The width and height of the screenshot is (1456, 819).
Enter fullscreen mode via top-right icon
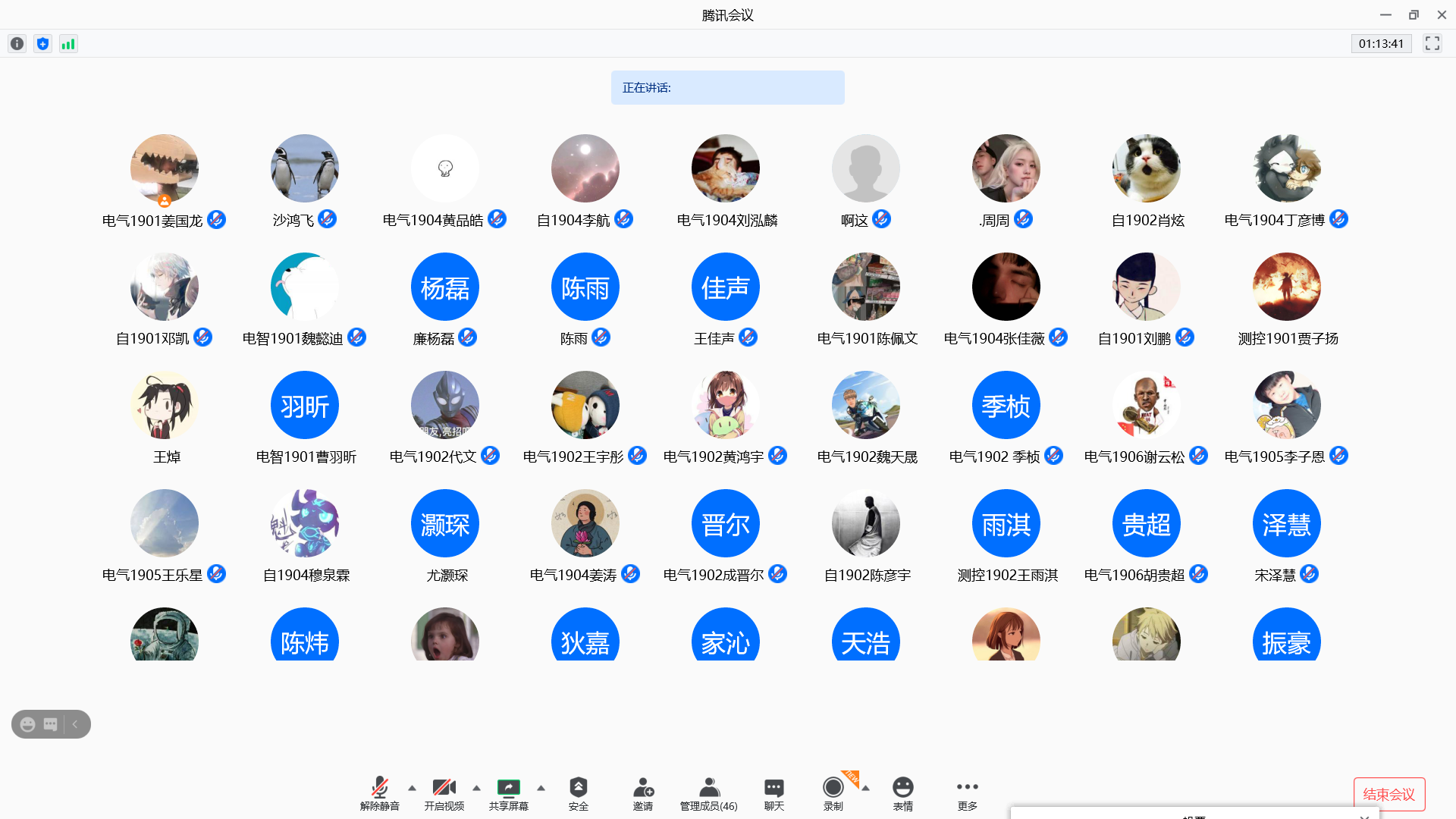point(1432,43)
